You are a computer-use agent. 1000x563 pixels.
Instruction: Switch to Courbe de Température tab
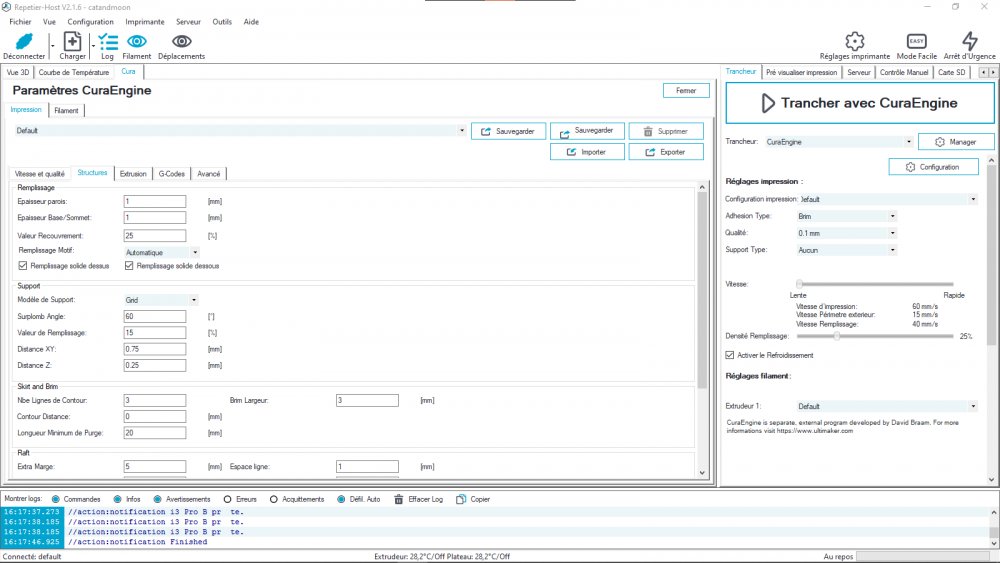[74, 72]
